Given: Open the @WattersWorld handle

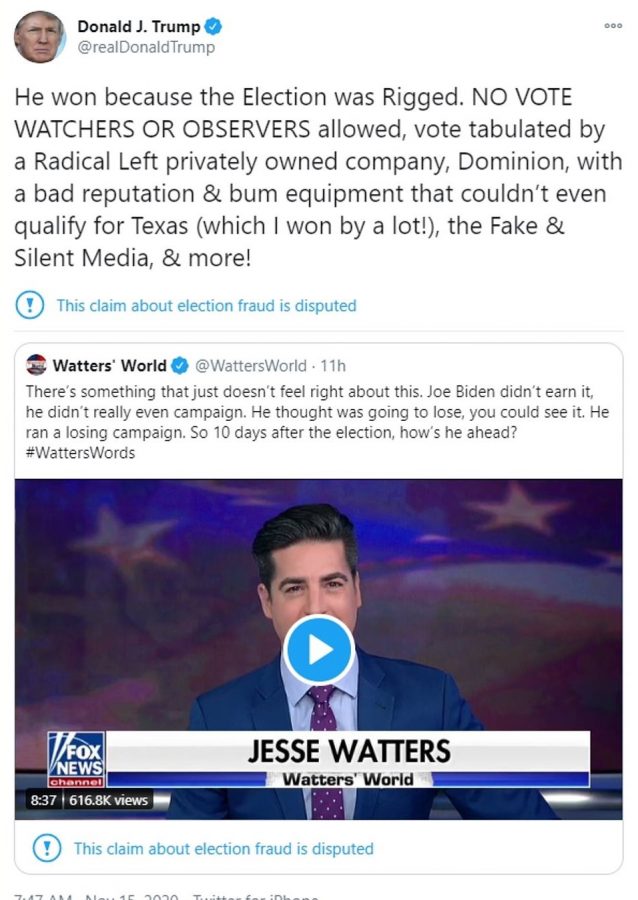Looking at the screenshot, I should (251, 366).
